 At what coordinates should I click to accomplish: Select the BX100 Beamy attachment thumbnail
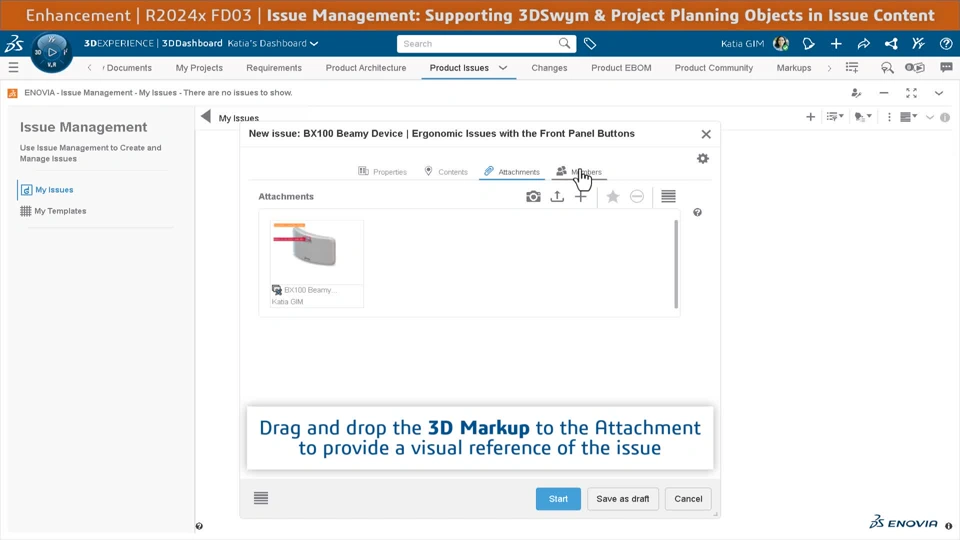click(317, 263)
